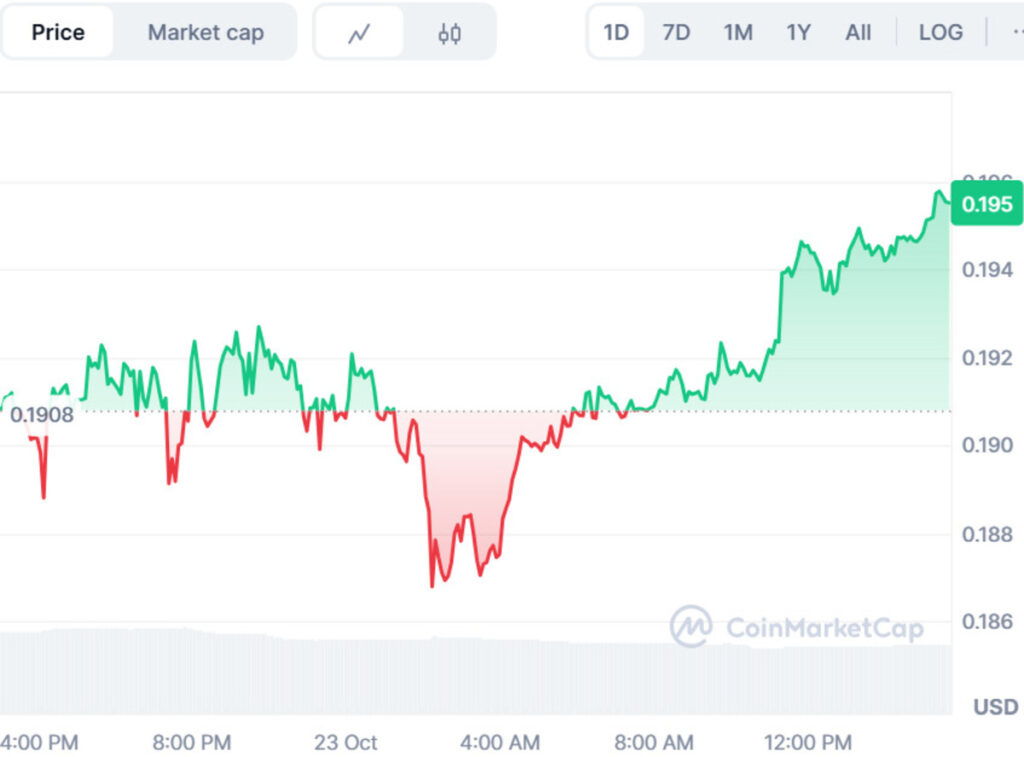This screenshot has width=1024, height=757.
Task: Click the 0.1908 baseline price label
Action: [41, 413]
